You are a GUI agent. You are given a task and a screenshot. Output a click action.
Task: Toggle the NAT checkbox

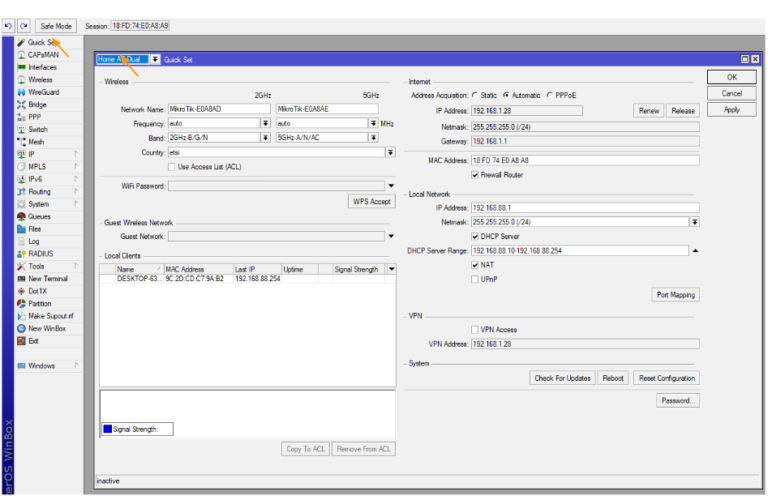pos(475,265)
